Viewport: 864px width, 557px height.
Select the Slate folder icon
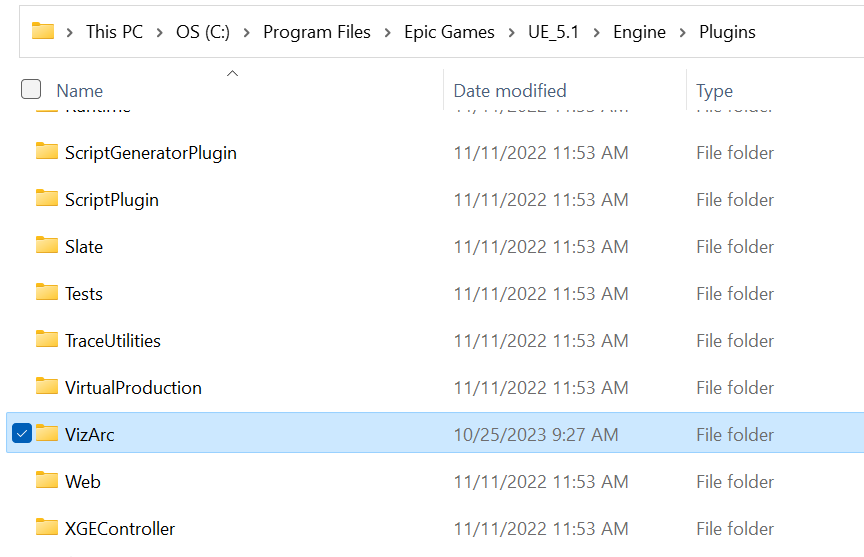point(47,246)
